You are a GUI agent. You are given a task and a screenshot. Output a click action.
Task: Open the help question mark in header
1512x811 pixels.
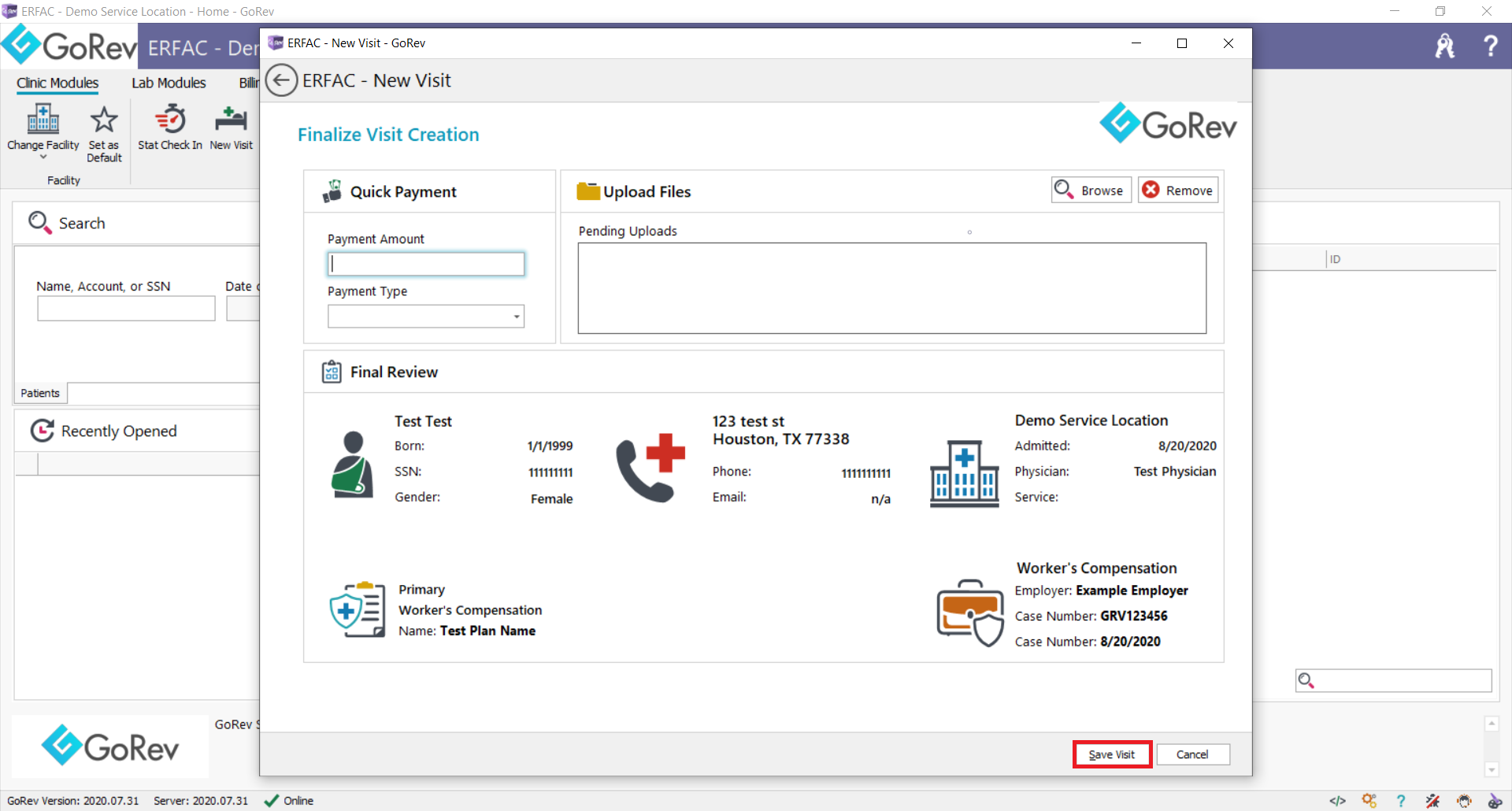click(x=1490, y=46)
